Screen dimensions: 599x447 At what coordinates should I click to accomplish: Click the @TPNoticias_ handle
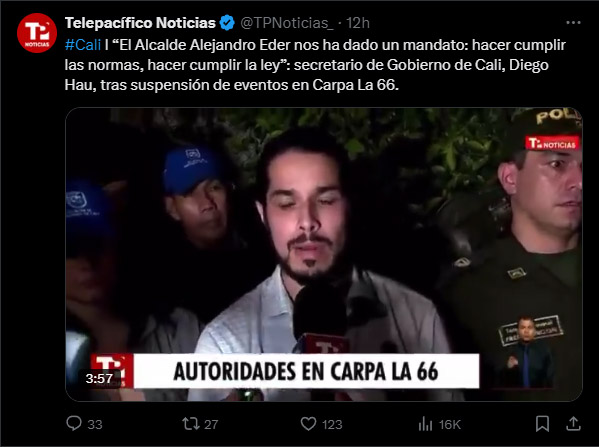coord(287,23)
